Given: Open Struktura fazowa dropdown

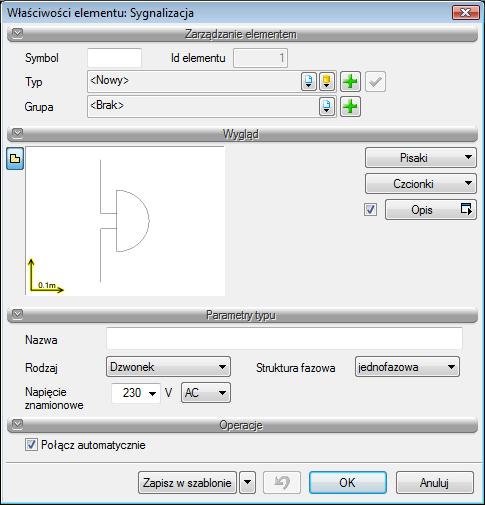Looking at the screenshot, I should 407,367.
